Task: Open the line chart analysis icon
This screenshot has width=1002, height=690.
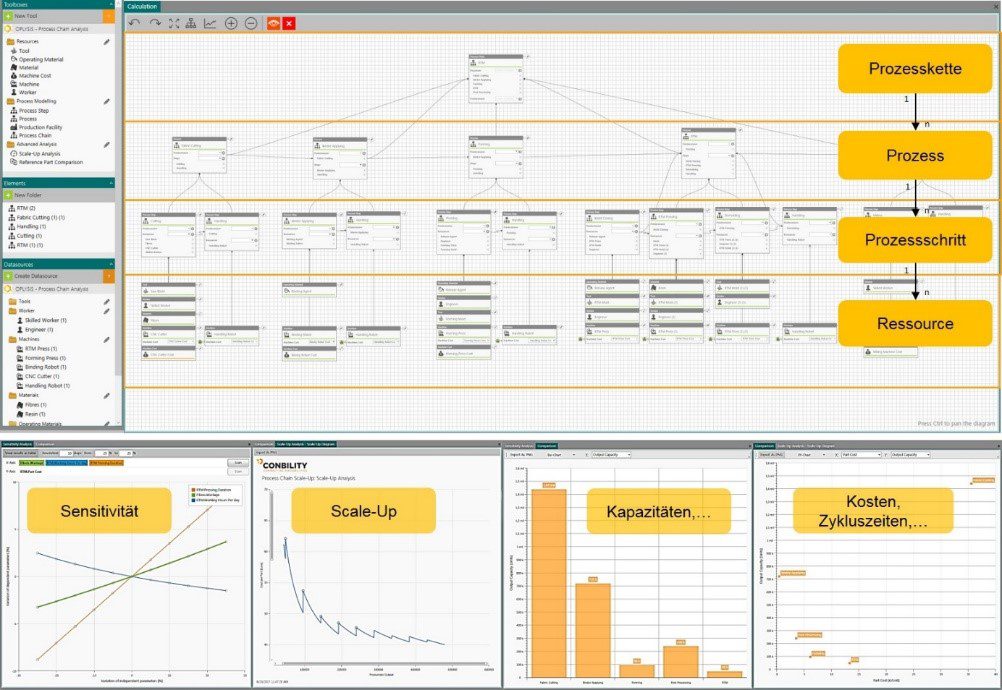Action: click(x=210, y=22)
